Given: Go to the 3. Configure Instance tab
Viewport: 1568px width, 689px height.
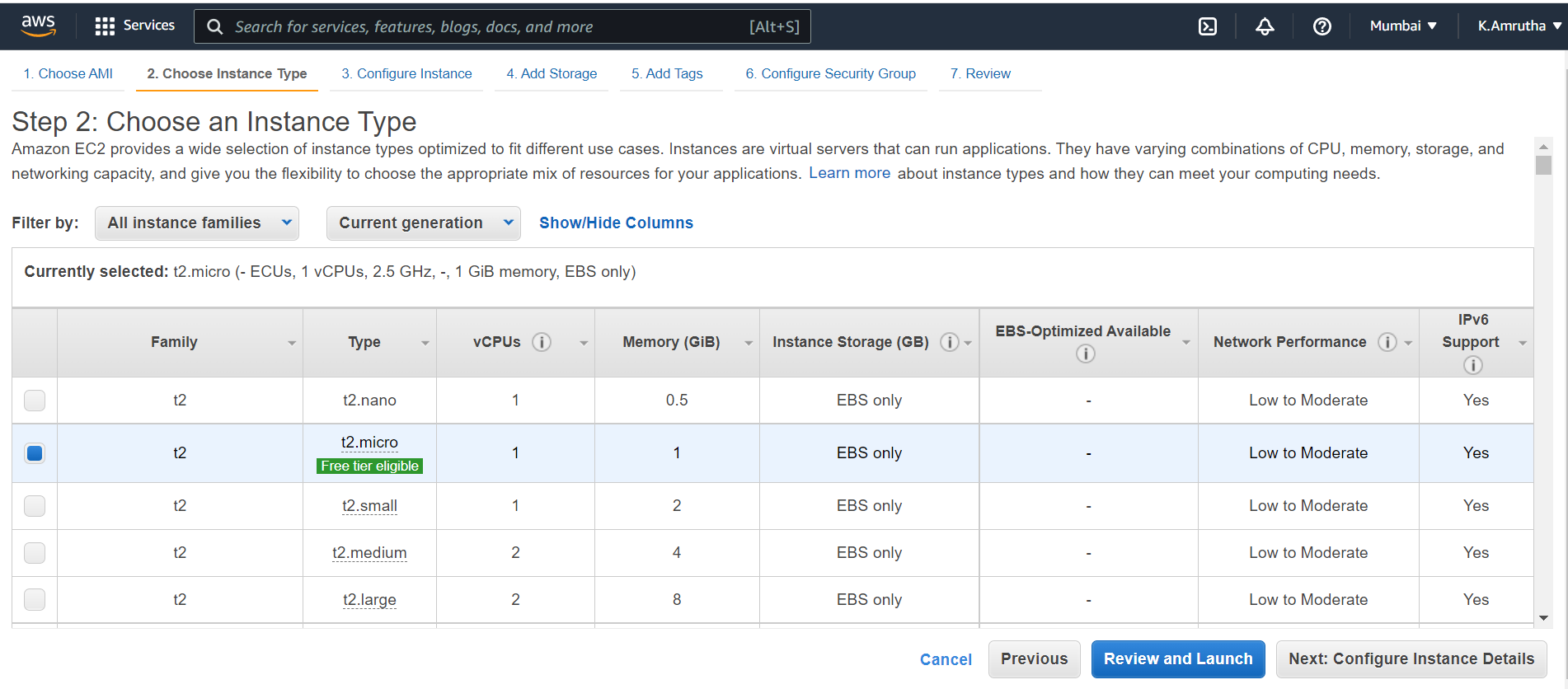Looking at the screenshot, I should [x=406, y=74].
